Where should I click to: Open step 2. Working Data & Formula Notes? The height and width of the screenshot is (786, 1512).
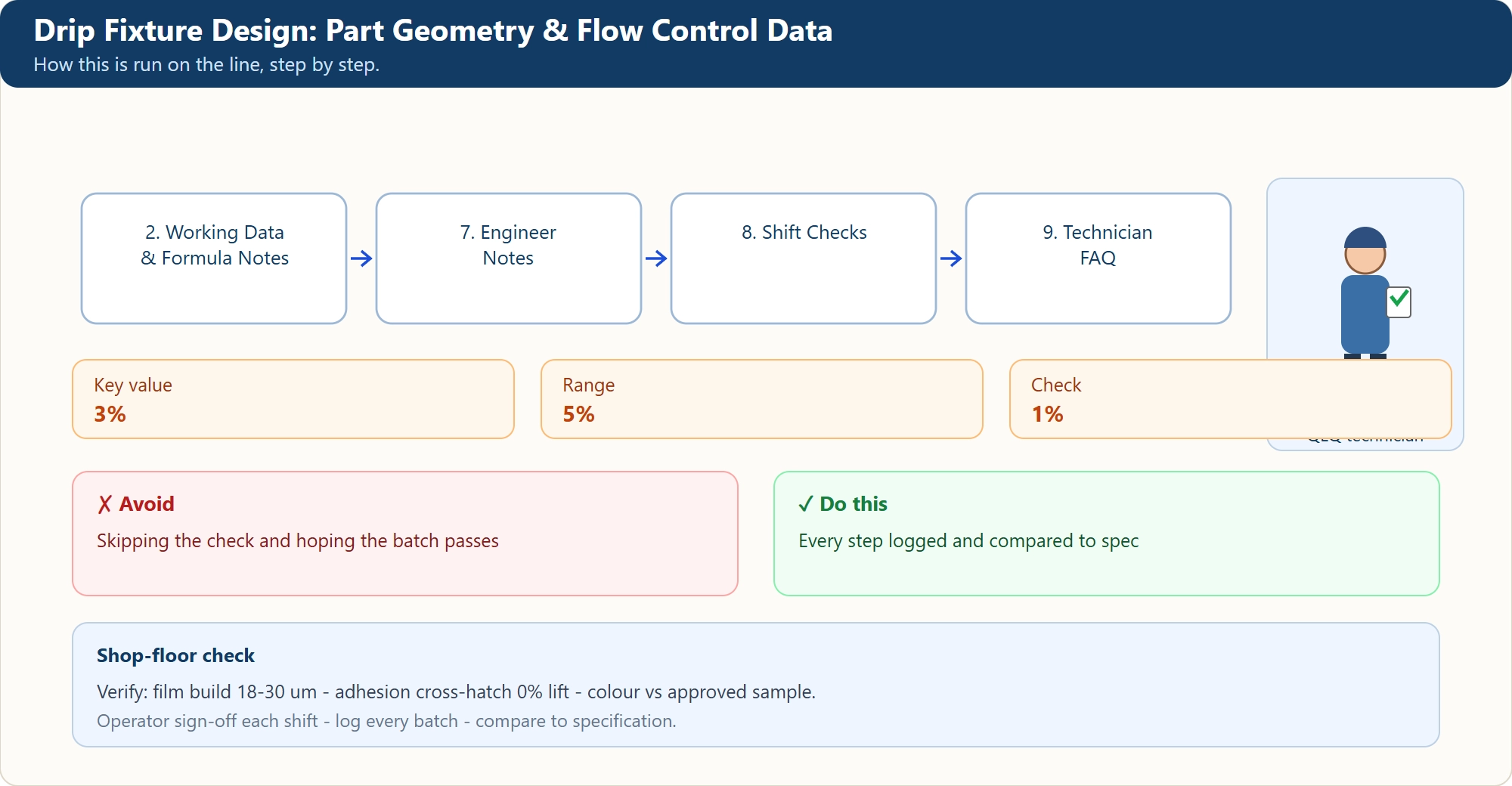(214, 258)
